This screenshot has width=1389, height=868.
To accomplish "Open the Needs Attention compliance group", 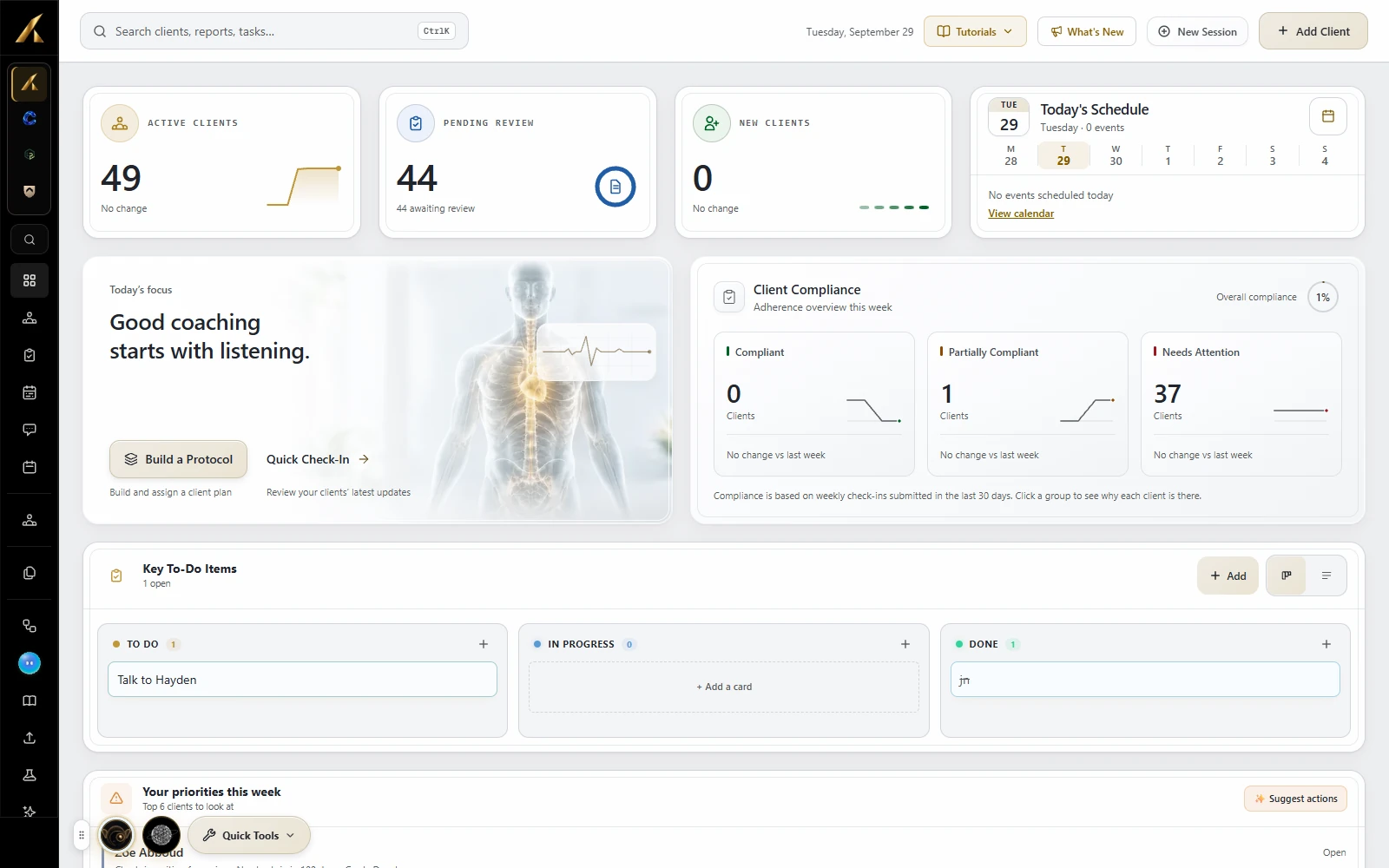I will click(1241, 404).
